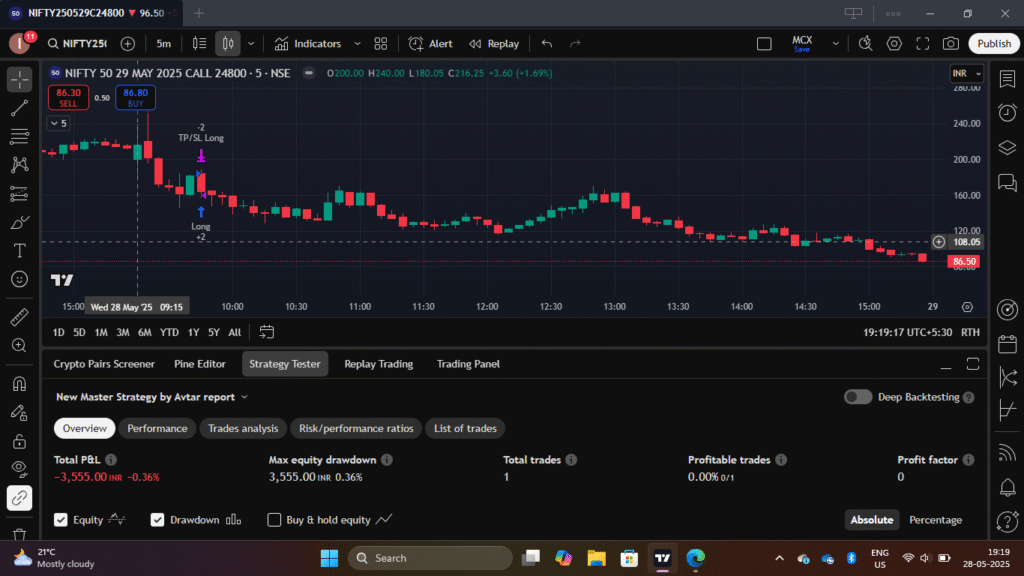
Task: Uncheck the Equity checkbox
Action: (x=61, y=520)
